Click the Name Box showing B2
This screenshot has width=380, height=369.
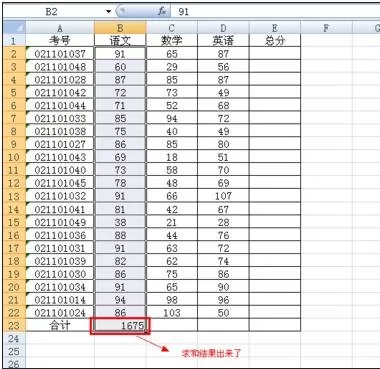(x=52, y=12)
